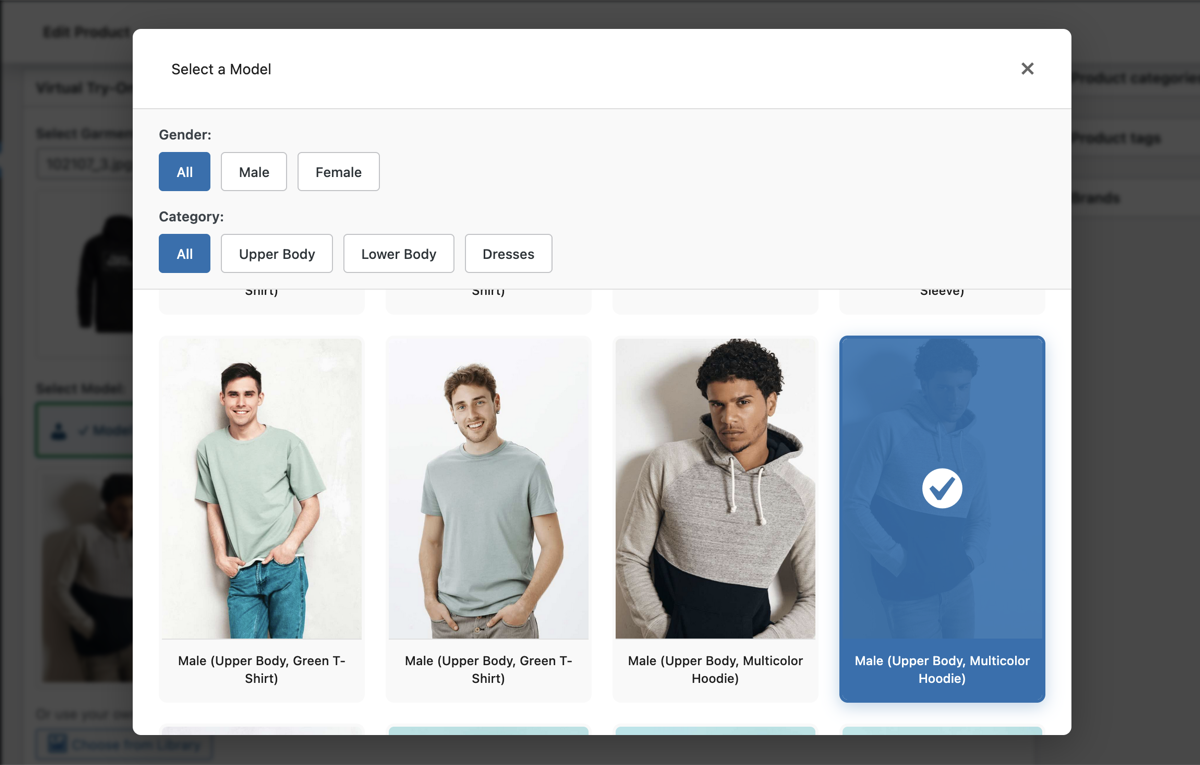The width and height of the screenshot is (1200, 765).
Task: Filter models by Lower Body category
Action: click(398, 253)
